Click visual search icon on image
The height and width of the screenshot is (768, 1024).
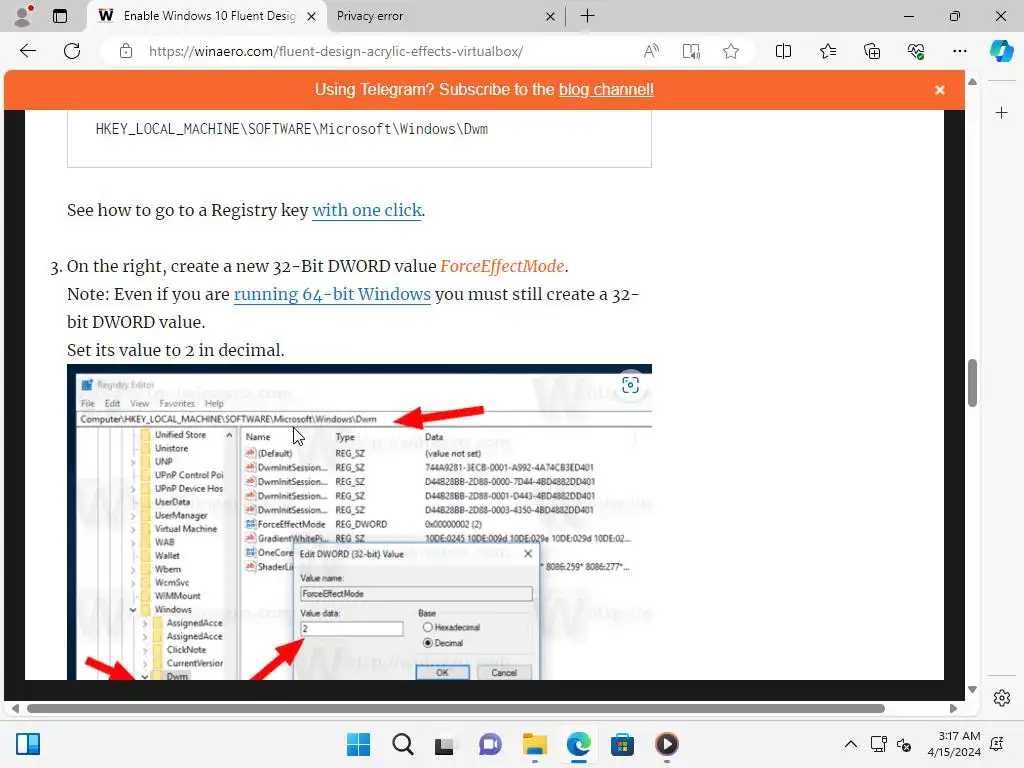click(x=630, y=385)
